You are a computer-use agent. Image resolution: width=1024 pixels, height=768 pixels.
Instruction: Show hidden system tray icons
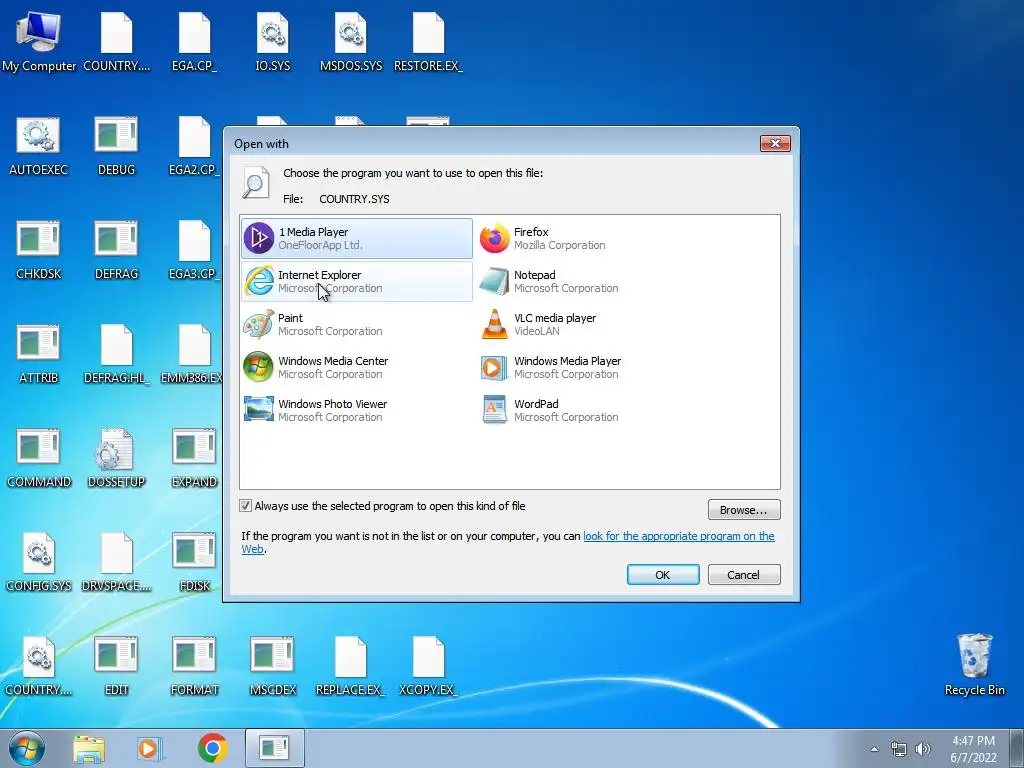tap(874, 749)
